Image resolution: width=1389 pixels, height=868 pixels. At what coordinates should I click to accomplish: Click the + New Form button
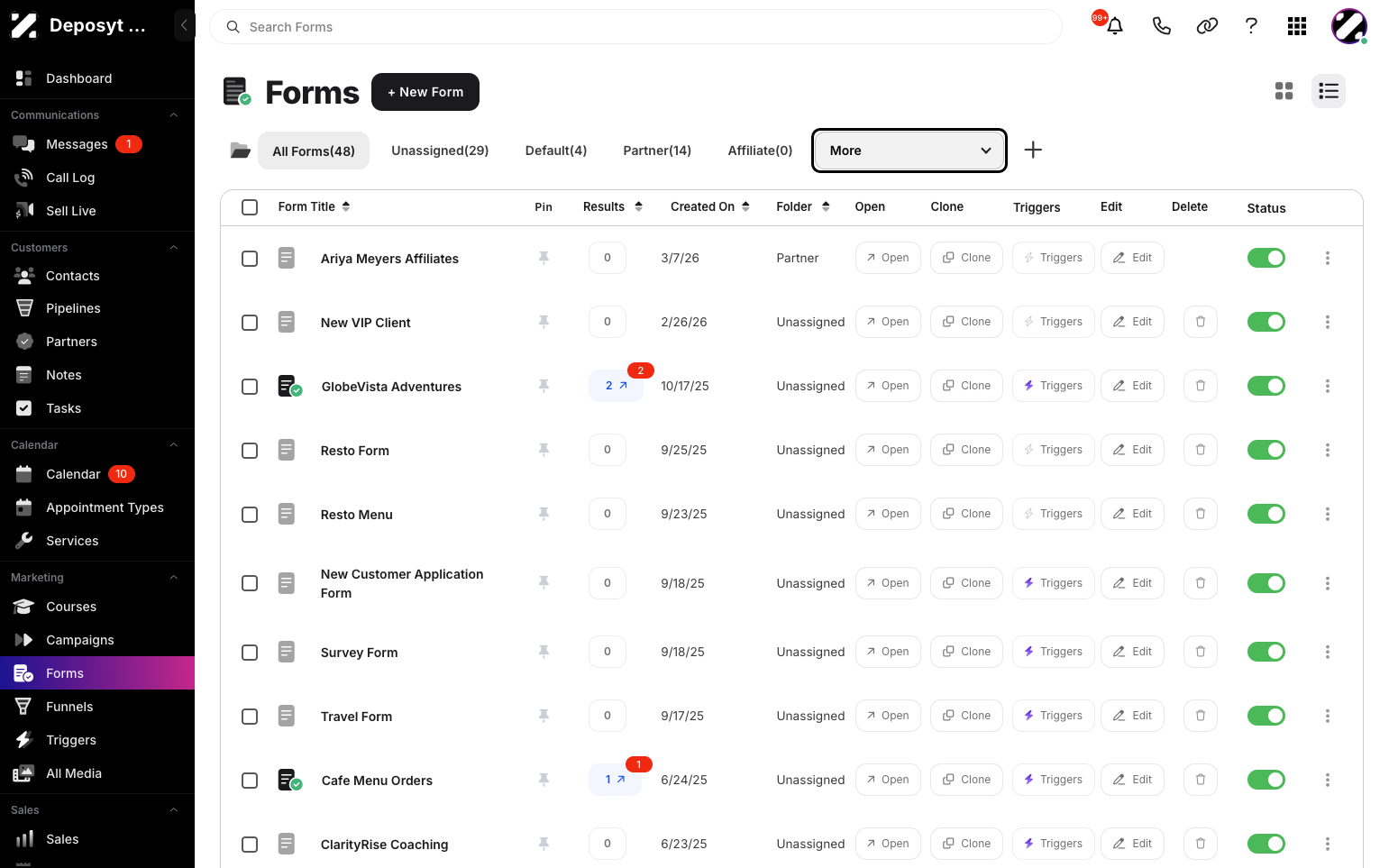tap(425, 92)
